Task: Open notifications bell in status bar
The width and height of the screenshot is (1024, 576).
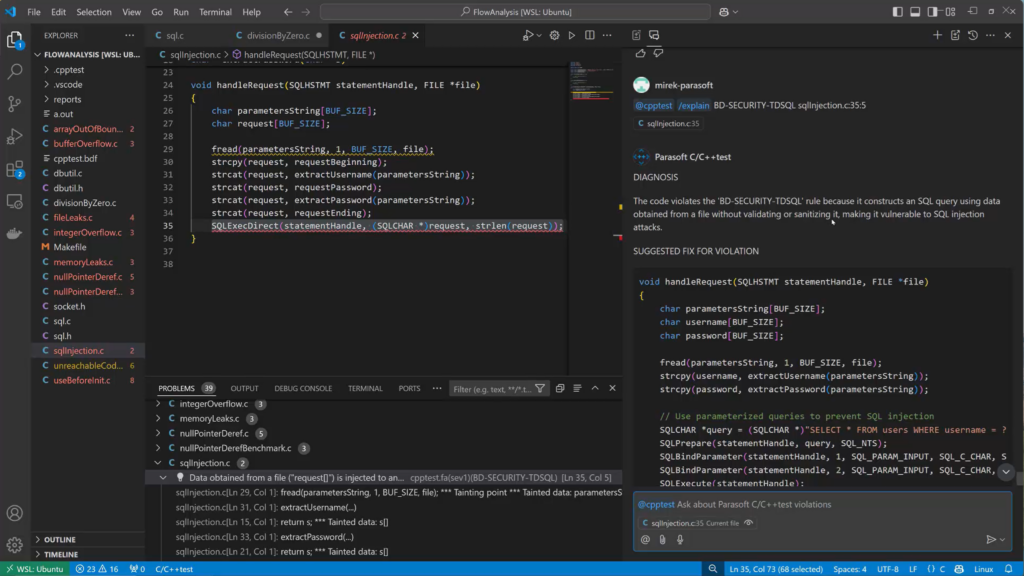Action: [x=1008, y=569]
